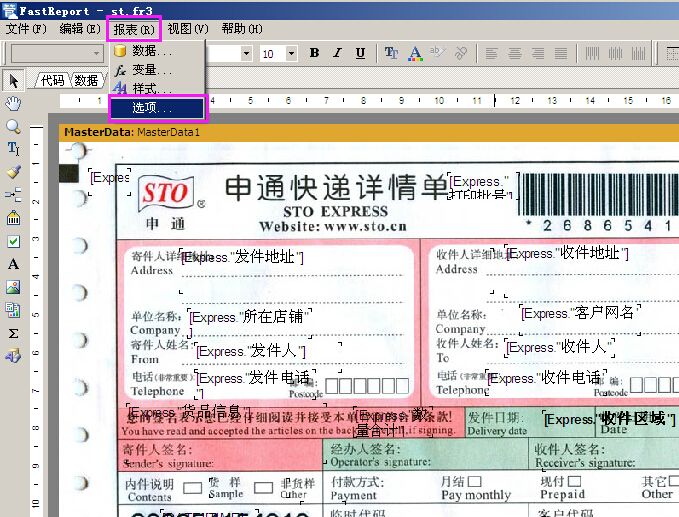Expand the style dropdown at toolbar left
This screenshot has height=517, width=679.
coord(97,53)
